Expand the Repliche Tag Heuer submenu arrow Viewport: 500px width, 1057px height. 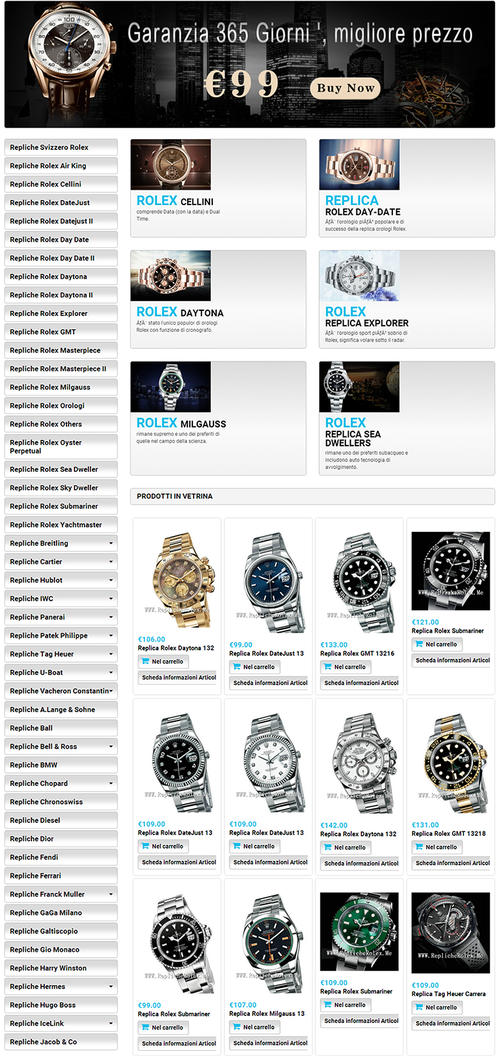(x=111, y=654)
